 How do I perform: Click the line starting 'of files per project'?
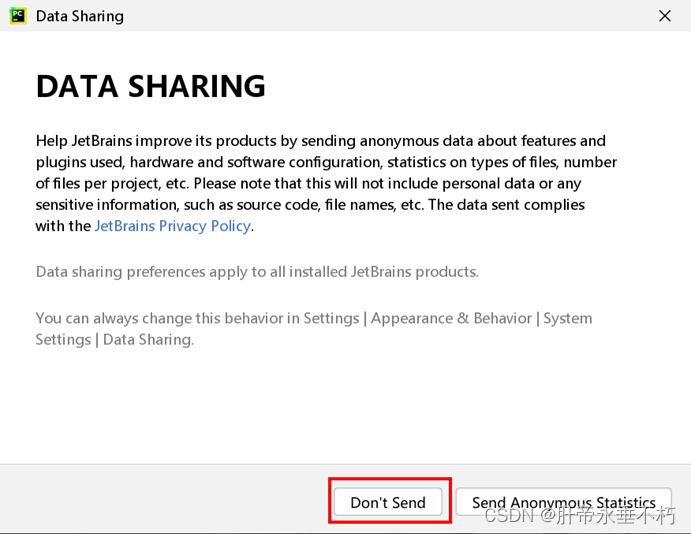pos(308,183)
